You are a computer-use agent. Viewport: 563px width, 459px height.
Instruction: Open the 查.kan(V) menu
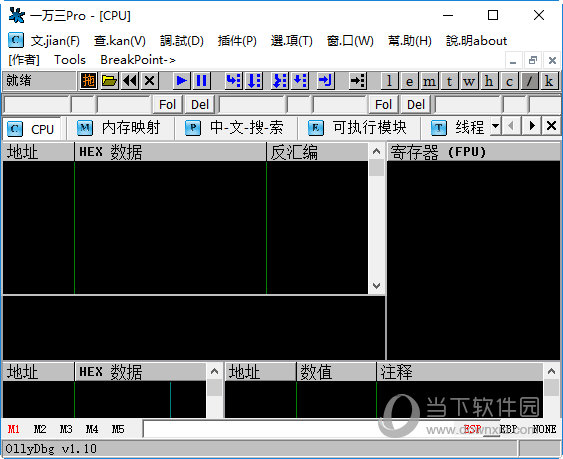pos(120,41)
